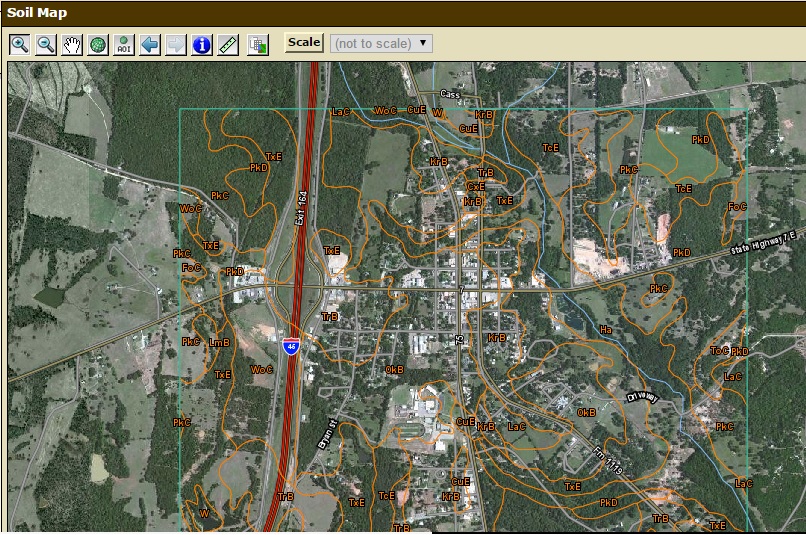806x535 pixels.
Task: Select the Zoom Out magnifier tool
Action: click(x=46, y=45)
